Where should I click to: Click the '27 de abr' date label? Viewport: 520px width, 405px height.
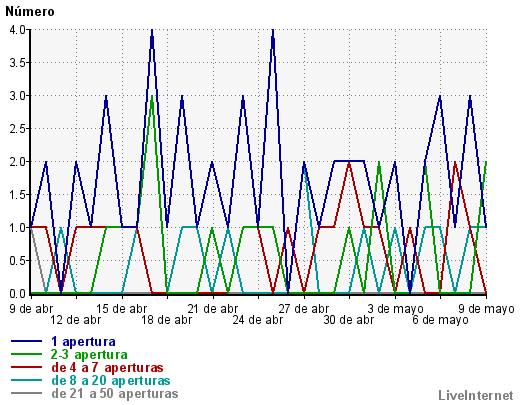click(304, 309)
